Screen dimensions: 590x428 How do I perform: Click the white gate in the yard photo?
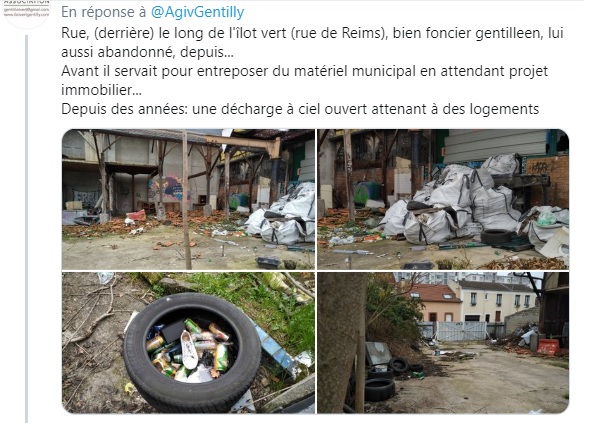click(461, 331)
